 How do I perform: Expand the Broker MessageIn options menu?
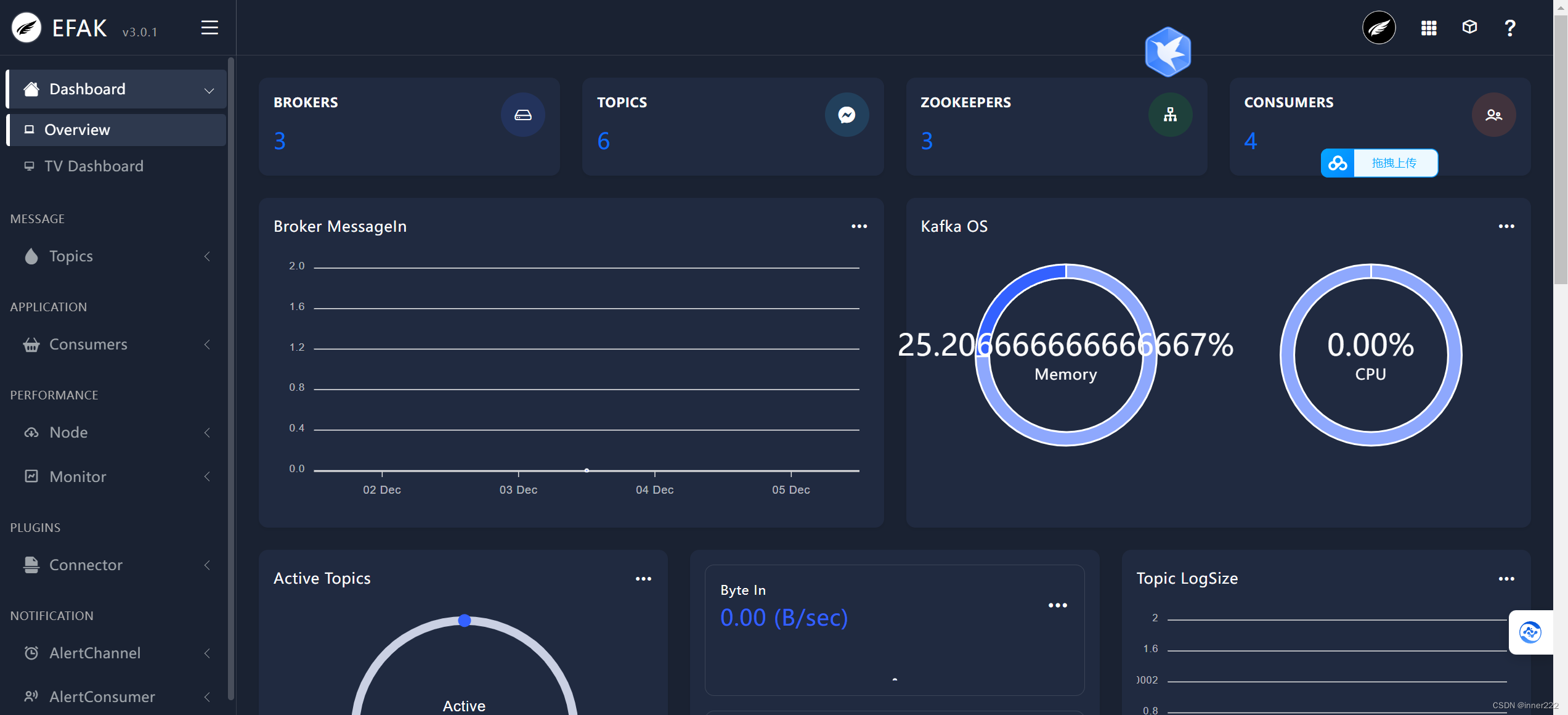[858, 226]
